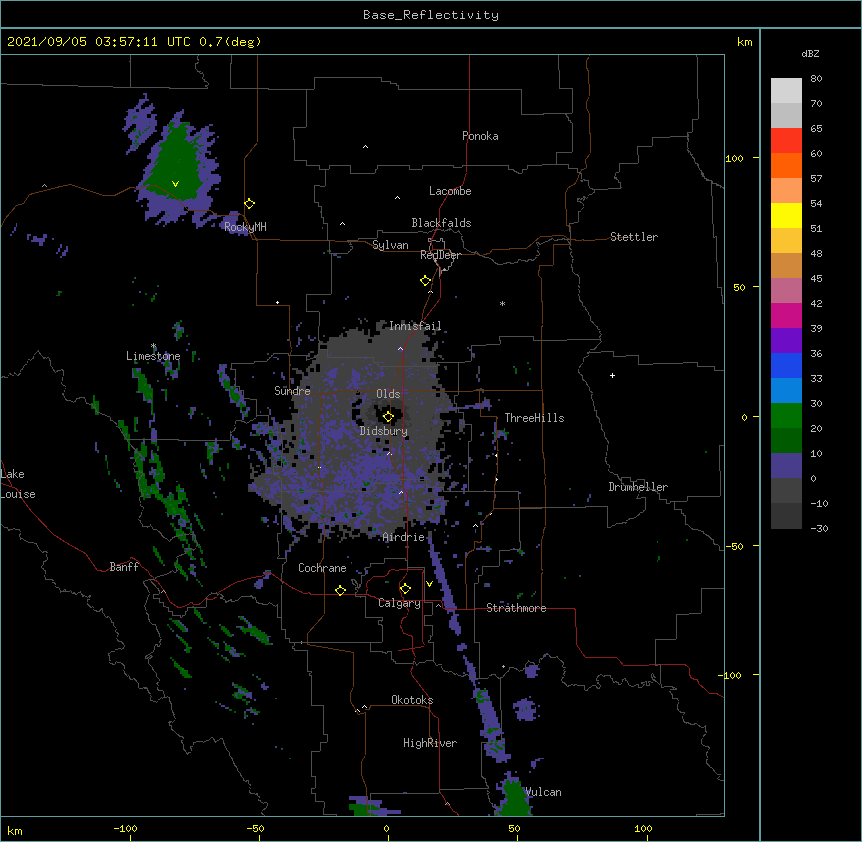Click the Calgary city label
This screenshot has width=862, height=842.
[399, 603]
